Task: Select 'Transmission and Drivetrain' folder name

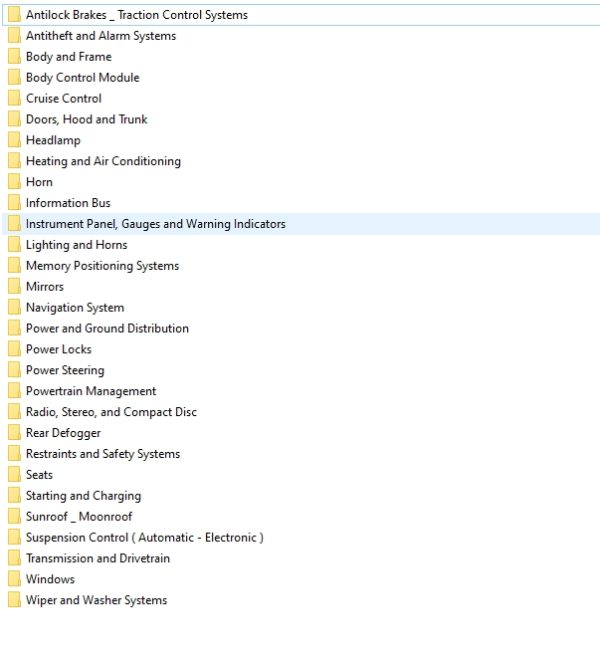Action: click(98, 558)
